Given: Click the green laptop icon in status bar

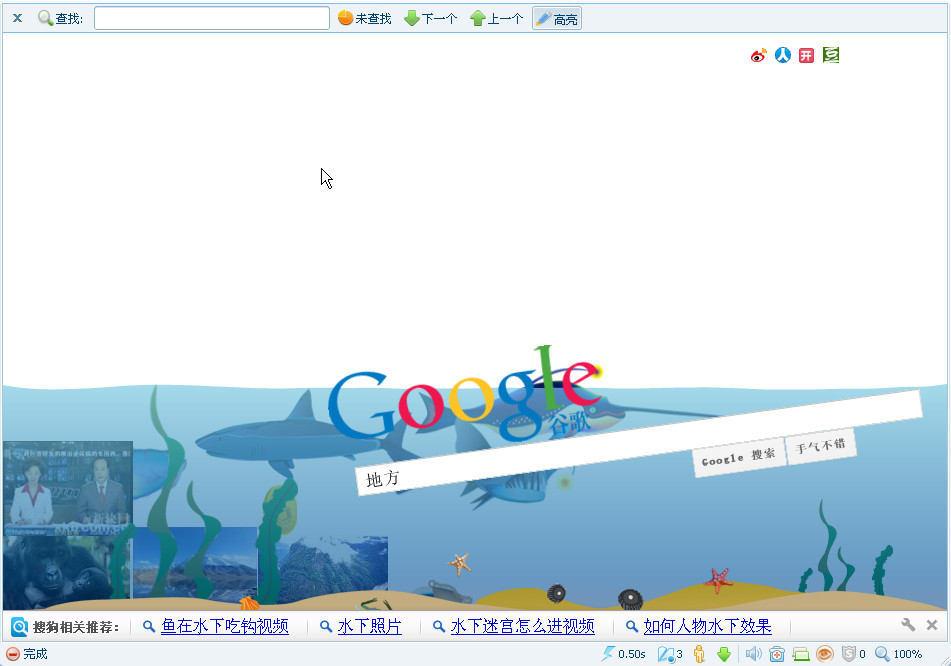Looking at the screenshot, I should tap(801, 654).
